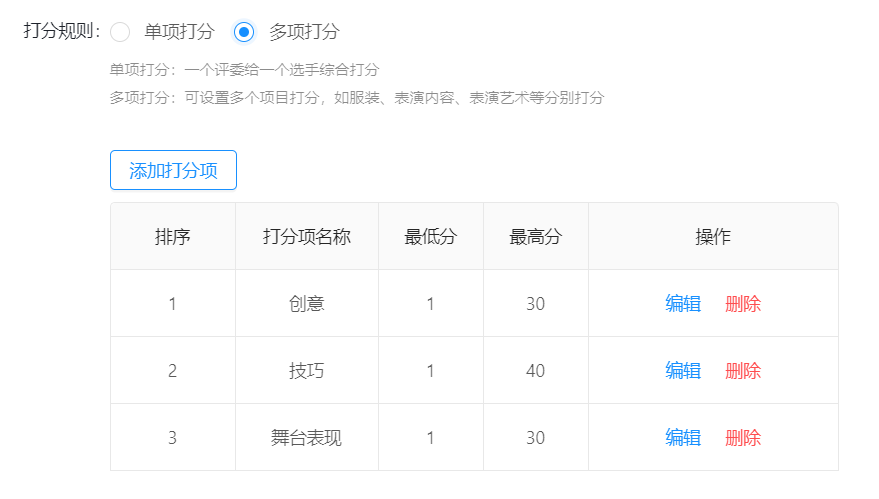Click the max score 40 cell
This screenshot has height=499, width=879.
tap(535, 371)
